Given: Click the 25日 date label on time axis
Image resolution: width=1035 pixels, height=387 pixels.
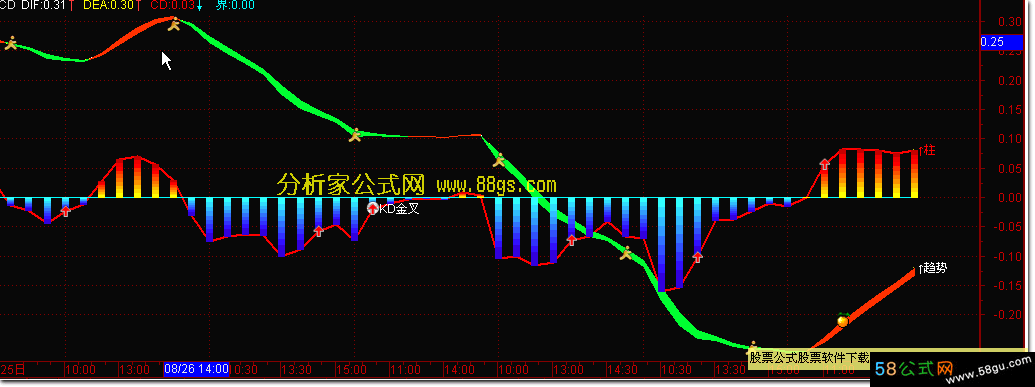Looking at the screenshot, I should (x=7, y=369).
